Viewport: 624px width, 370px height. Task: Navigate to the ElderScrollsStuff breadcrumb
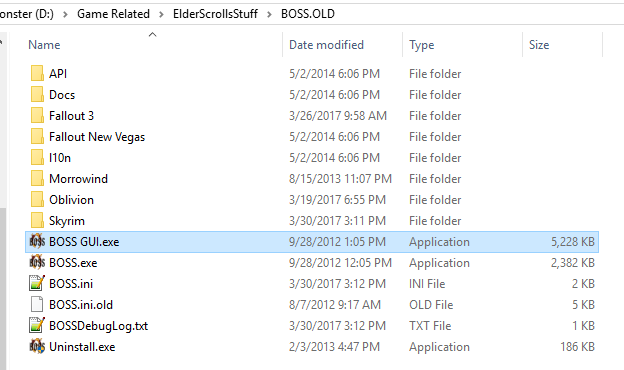(215, 14)
